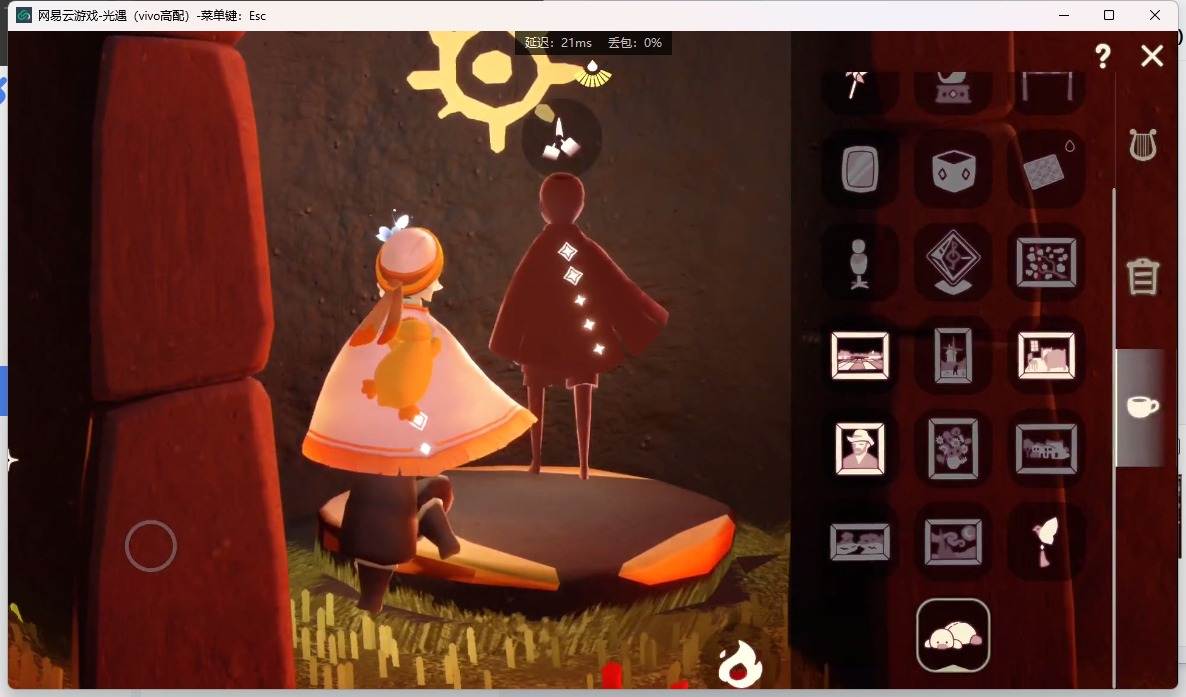Tap the yellow fan icon

point(592,74)
